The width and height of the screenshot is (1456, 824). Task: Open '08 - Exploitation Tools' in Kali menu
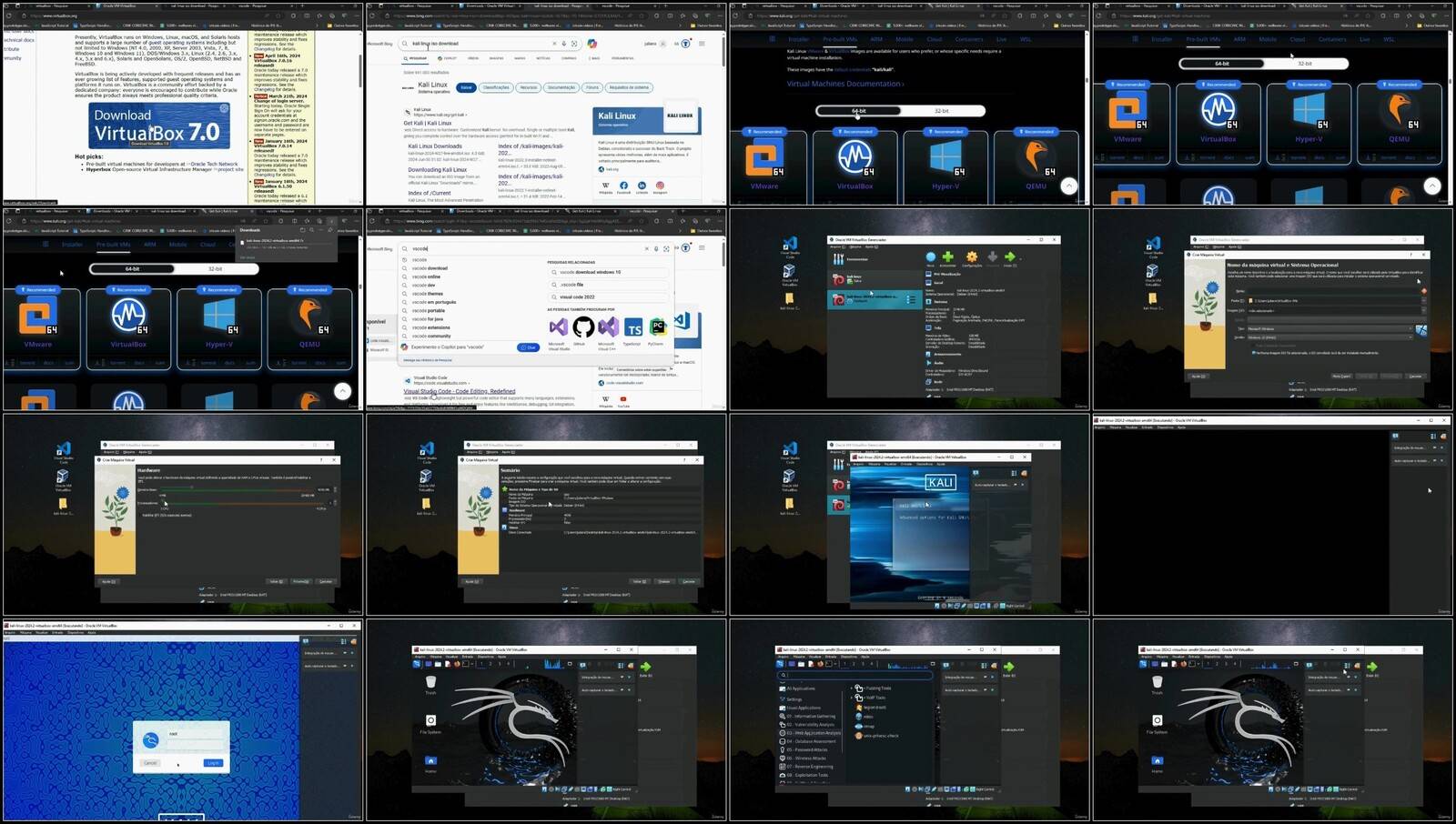(804, 776)
